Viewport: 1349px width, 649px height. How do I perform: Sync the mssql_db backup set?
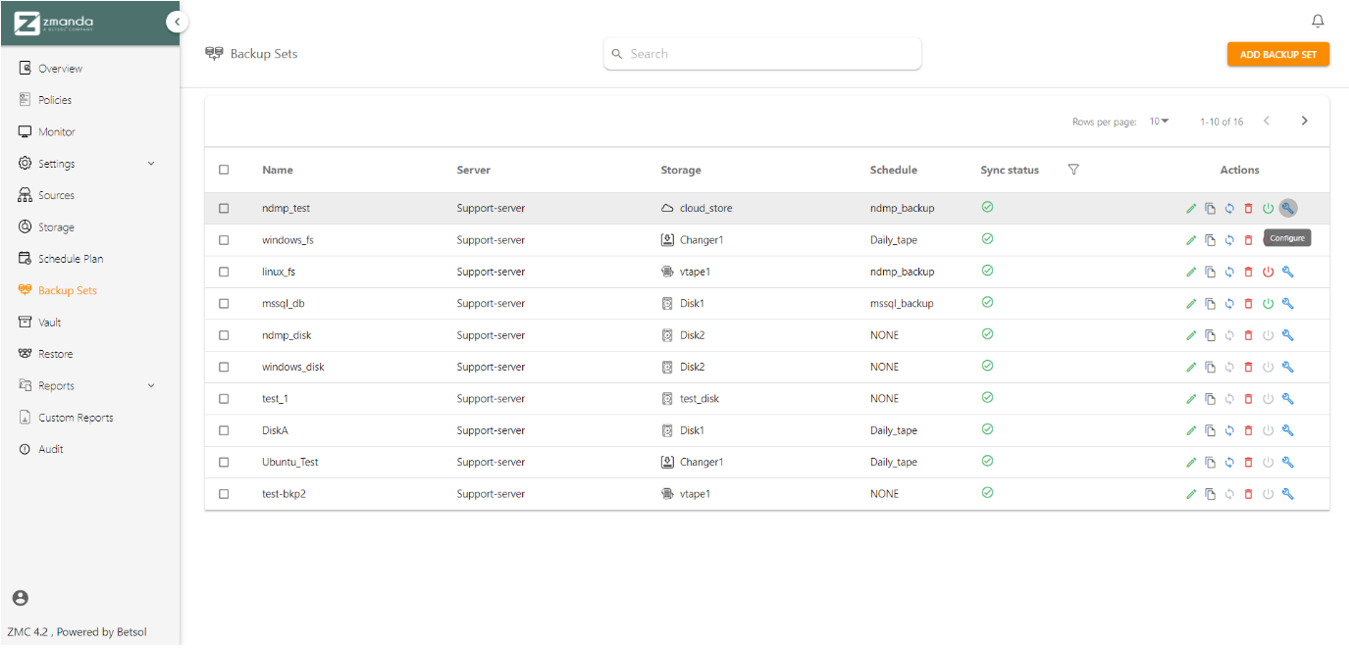pos(1229,304)
